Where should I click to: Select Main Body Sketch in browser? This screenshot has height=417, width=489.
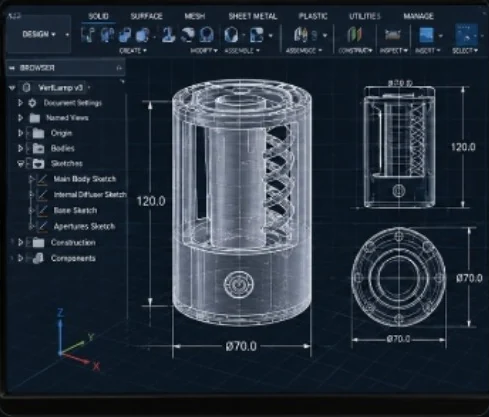(x=85, y=179)
